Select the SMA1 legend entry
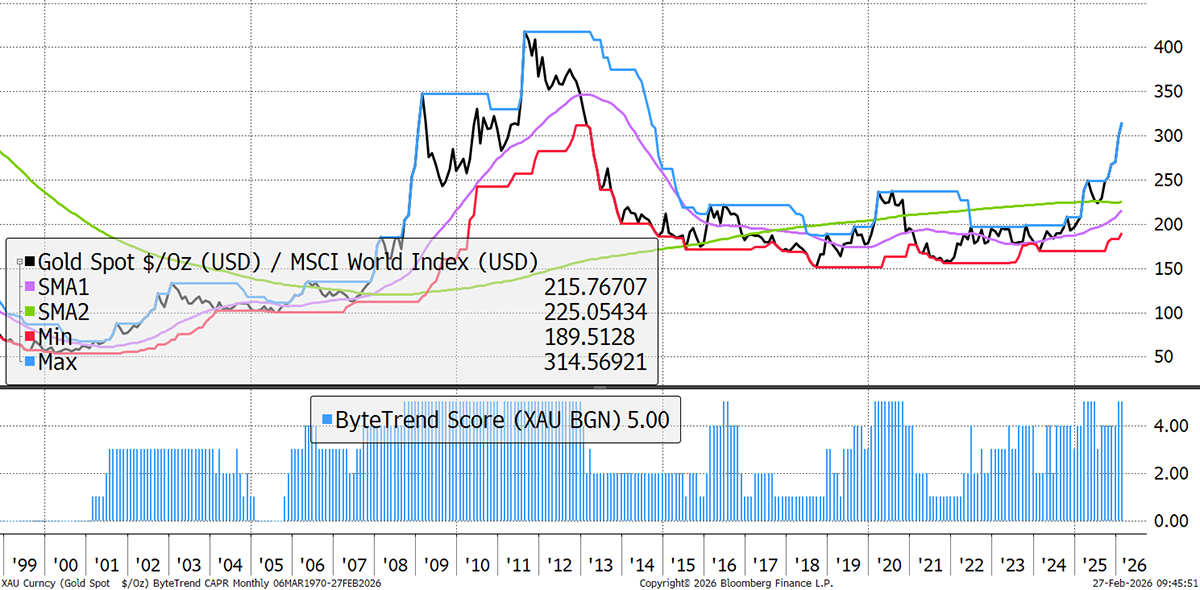Screen dimensions: 1200x590 click(64, 287)
